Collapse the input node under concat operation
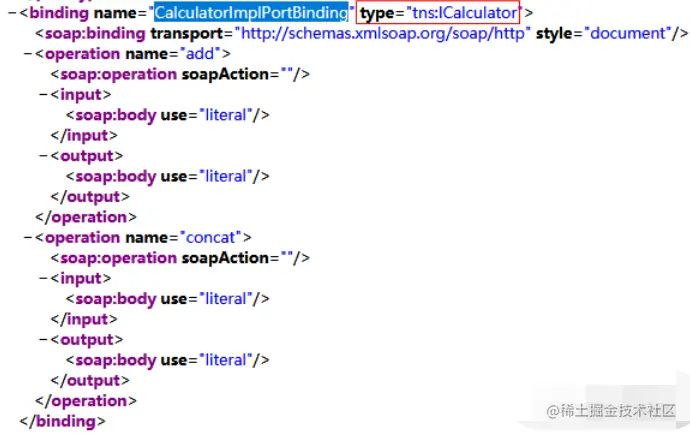 coord(44,278)
